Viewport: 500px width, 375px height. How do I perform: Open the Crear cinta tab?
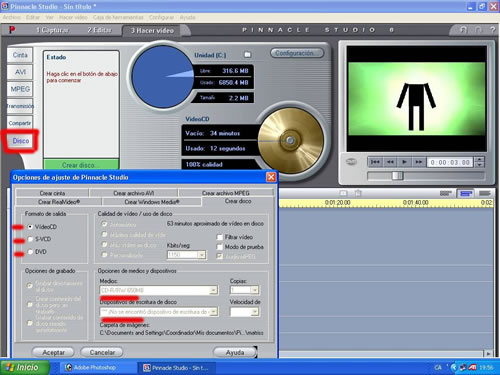52,193
